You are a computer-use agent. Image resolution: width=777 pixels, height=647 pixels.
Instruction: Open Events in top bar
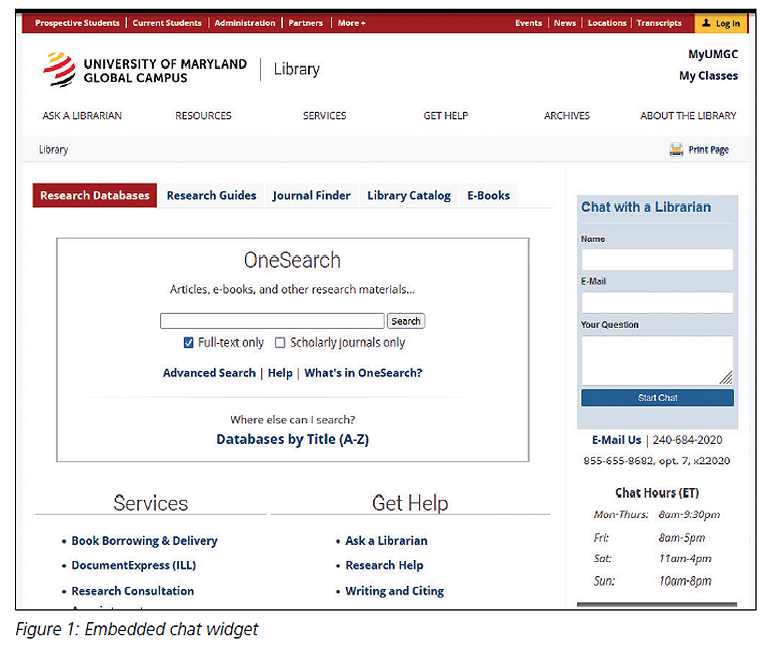coord(528,23)
